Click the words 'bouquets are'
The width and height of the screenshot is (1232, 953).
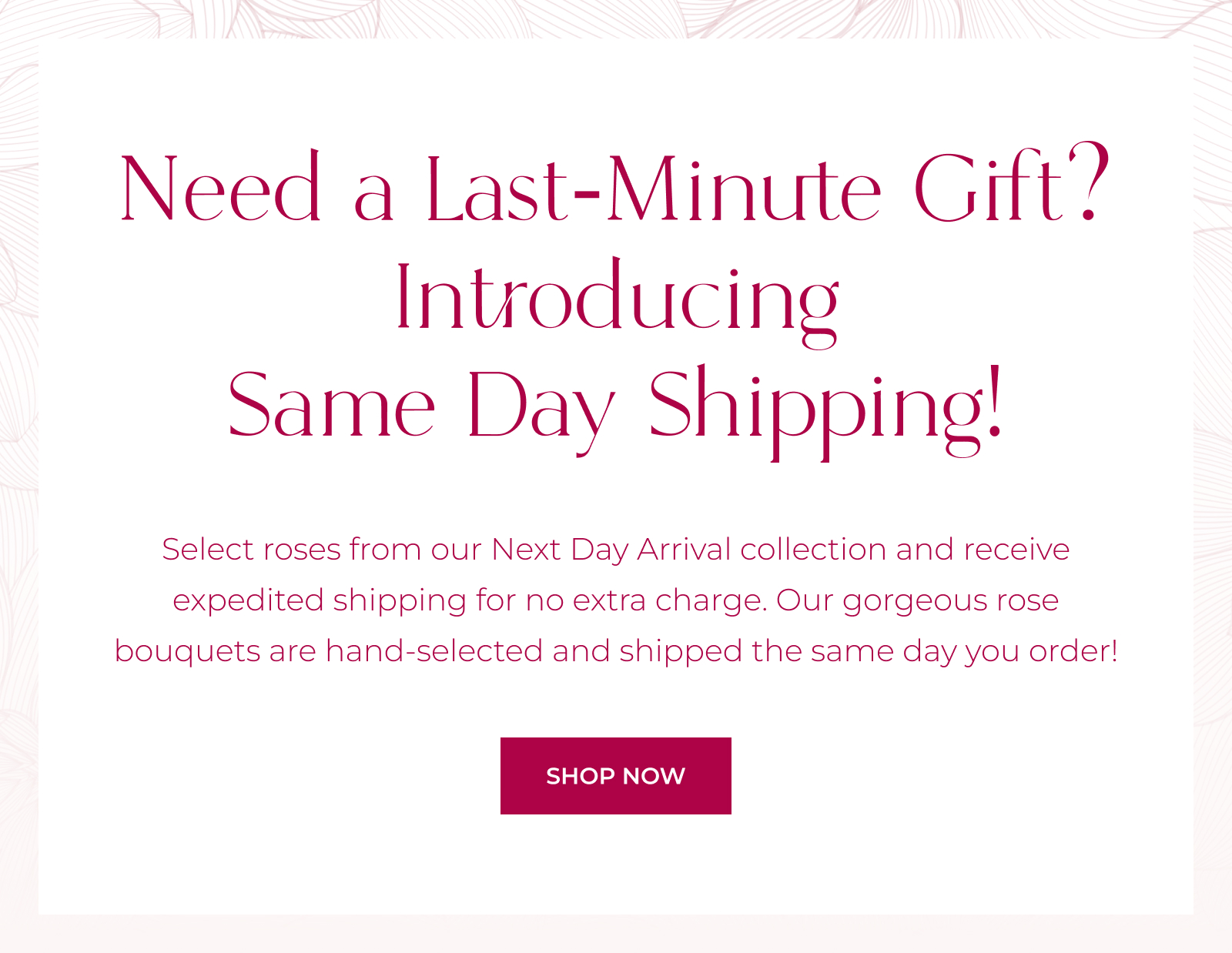point(216,651)
